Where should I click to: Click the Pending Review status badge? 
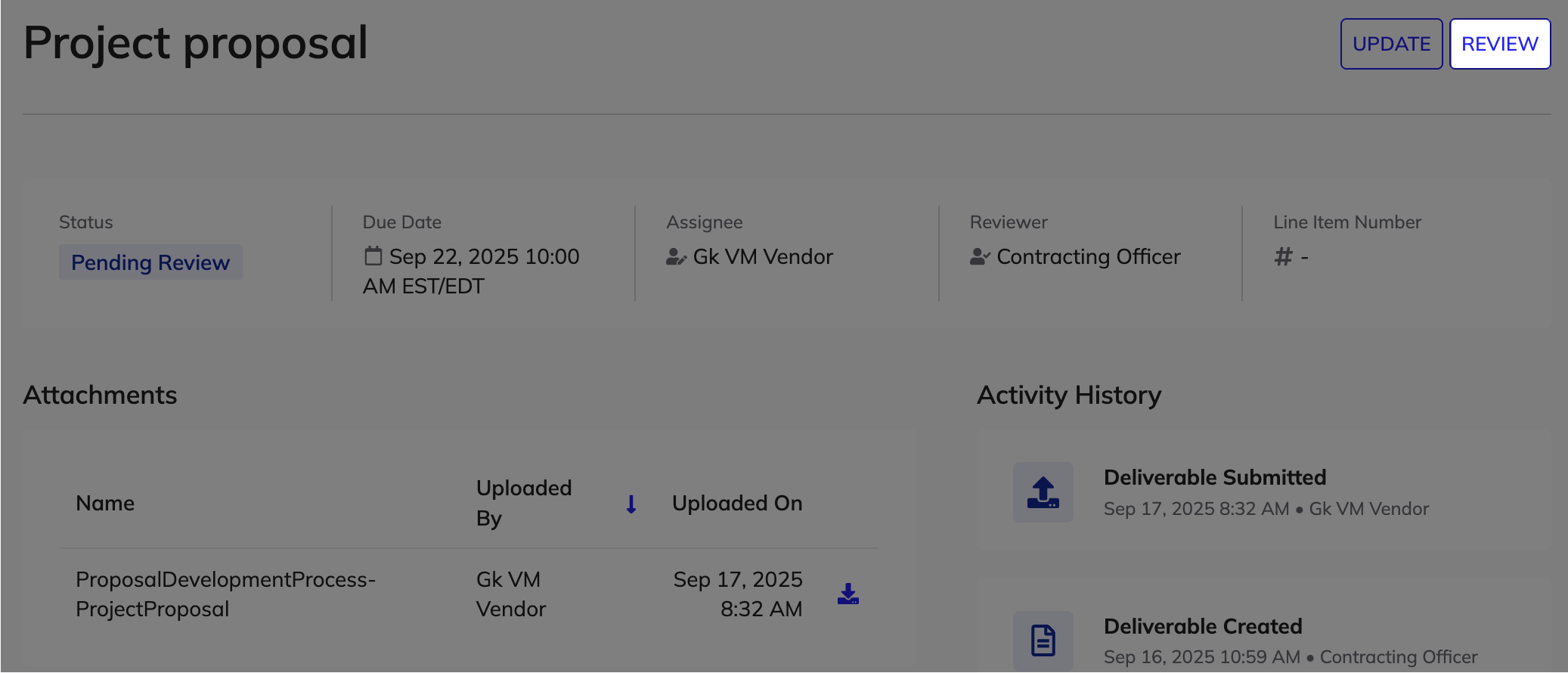(150, 262)
